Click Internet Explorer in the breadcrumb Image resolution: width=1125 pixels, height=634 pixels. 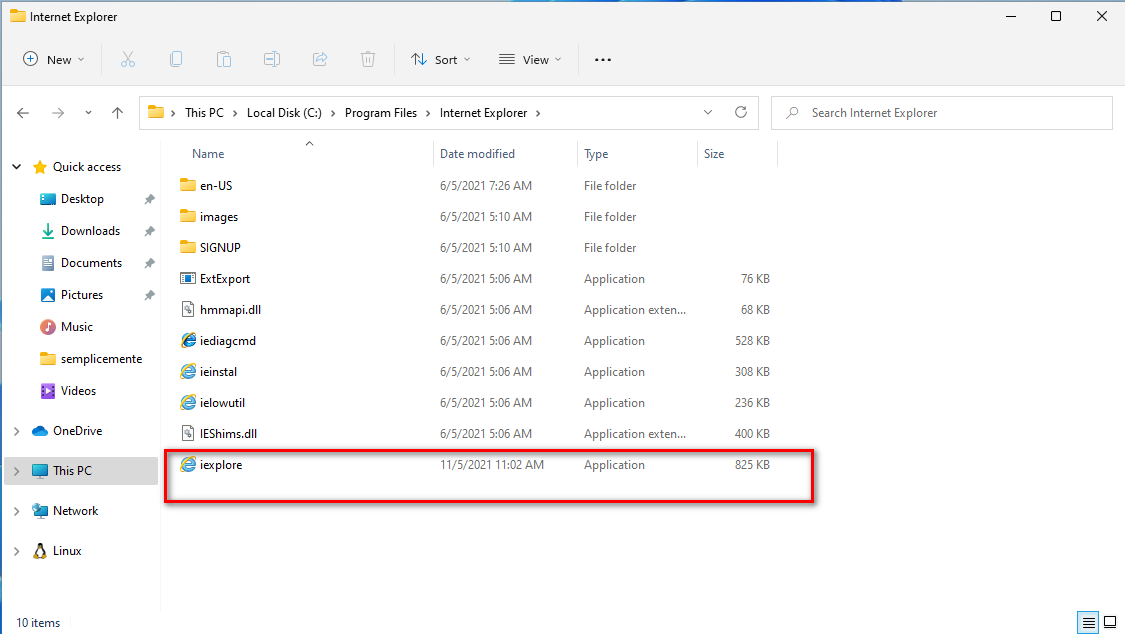point(484,113)
